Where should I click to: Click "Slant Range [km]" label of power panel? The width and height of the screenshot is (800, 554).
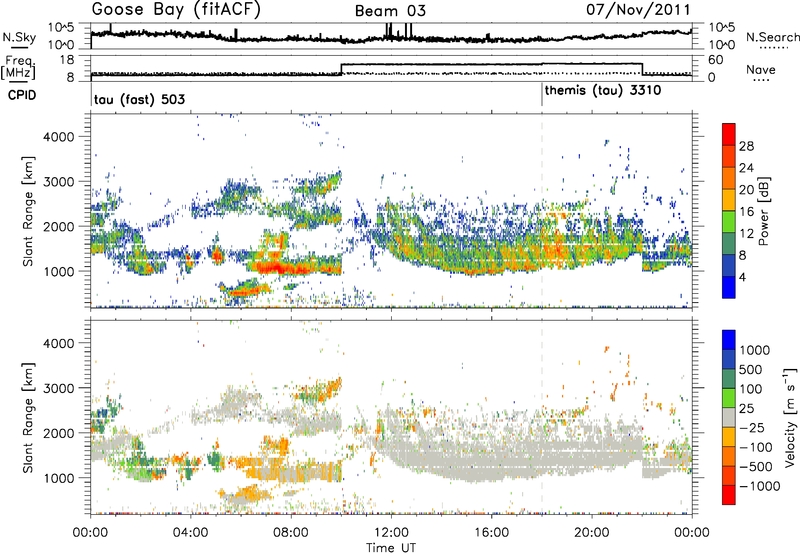coord(29,211)
